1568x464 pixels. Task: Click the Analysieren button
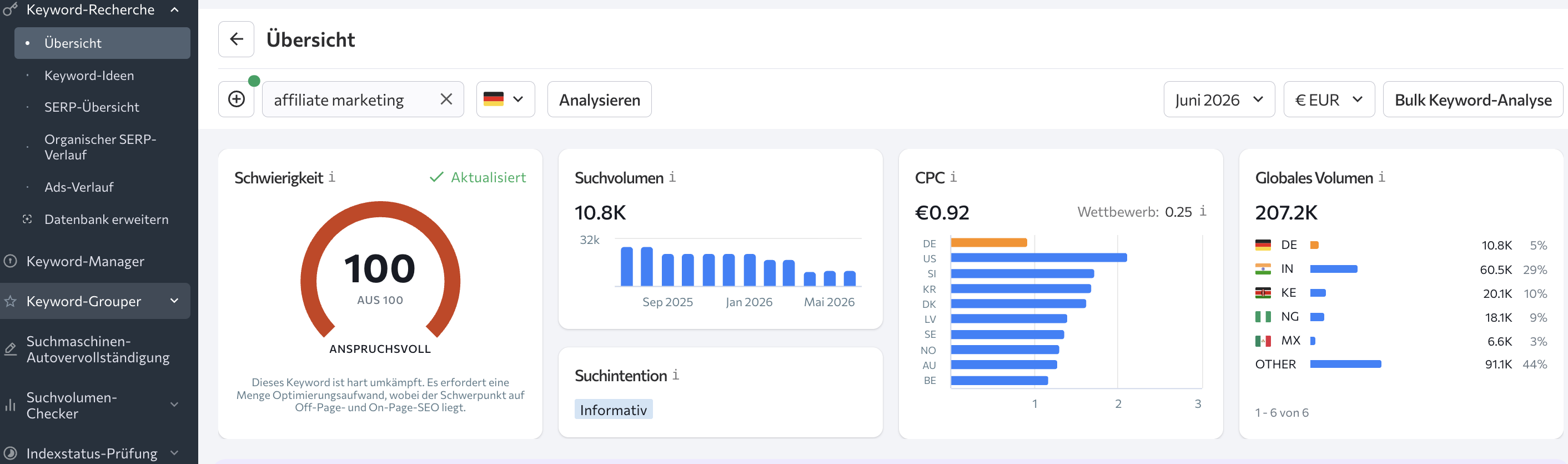coord(600,99)
